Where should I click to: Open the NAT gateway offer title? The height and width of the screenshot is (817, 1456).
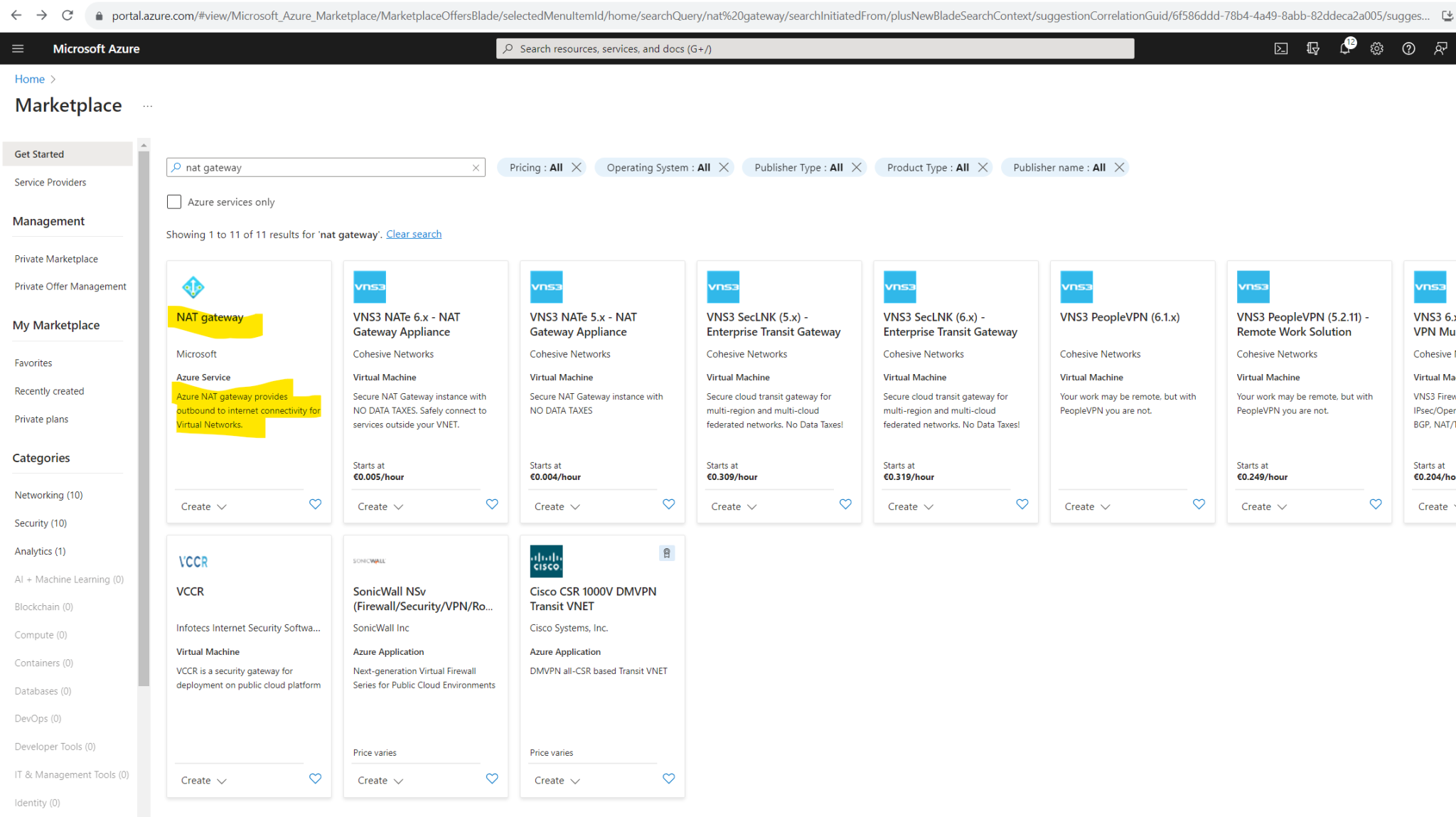click(210, 317)
